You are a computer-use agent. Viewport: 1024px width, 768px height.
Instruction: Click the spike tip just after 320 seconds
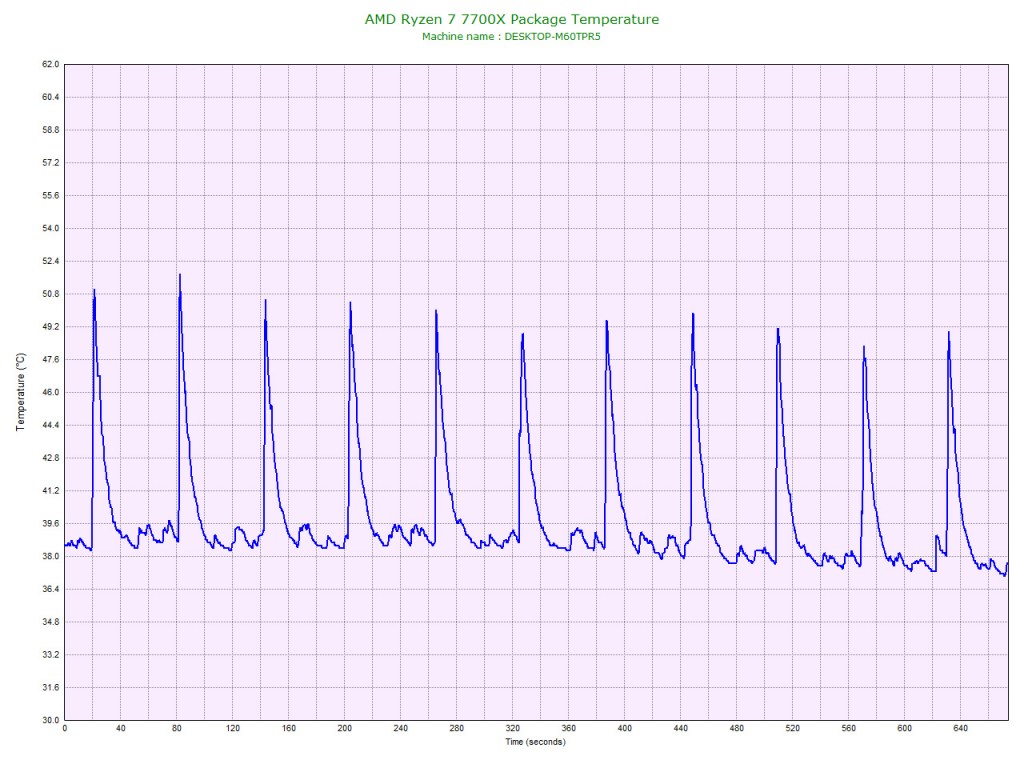point(522,334)
